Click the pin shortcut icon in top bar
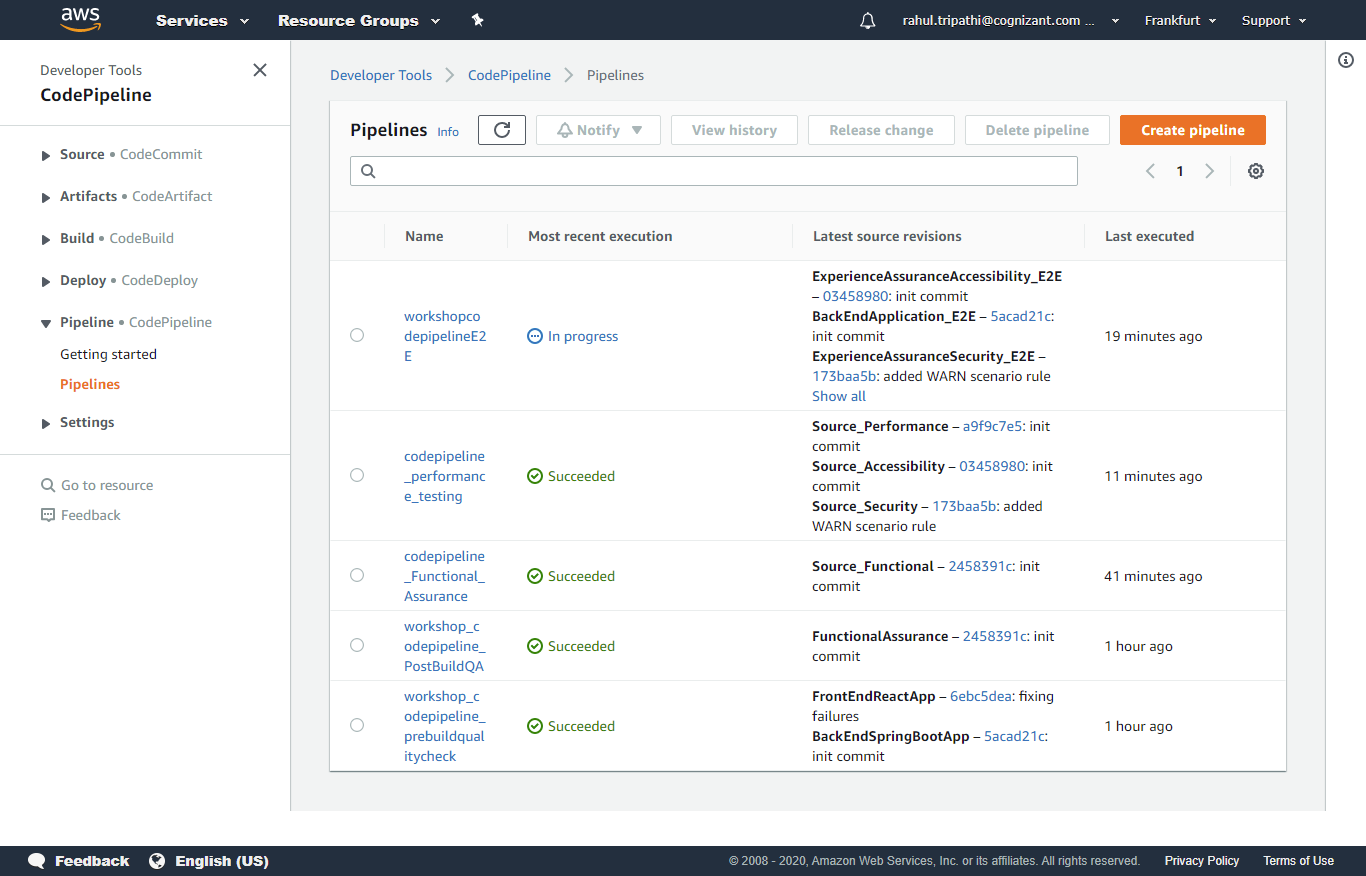Viewport: 1366px width, 876px height. point(477,20)
